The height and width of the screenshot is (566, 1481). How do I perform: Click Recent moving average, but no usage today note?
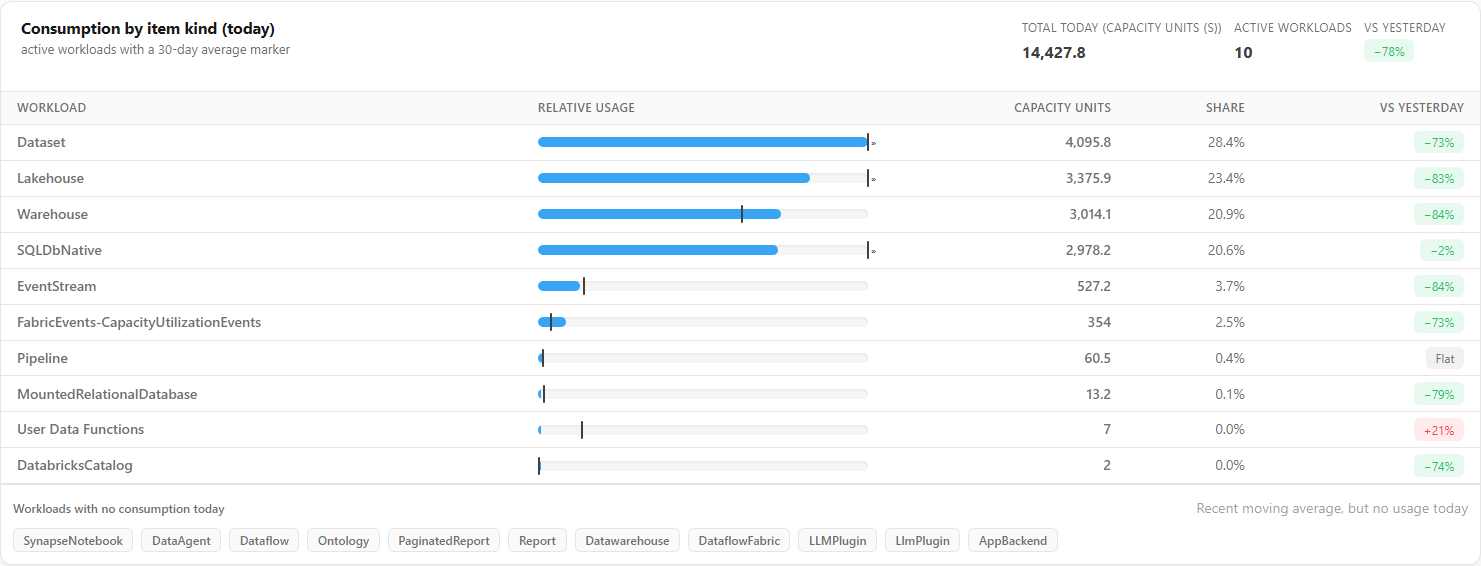pyautogui.click(x=1332, y=509)
